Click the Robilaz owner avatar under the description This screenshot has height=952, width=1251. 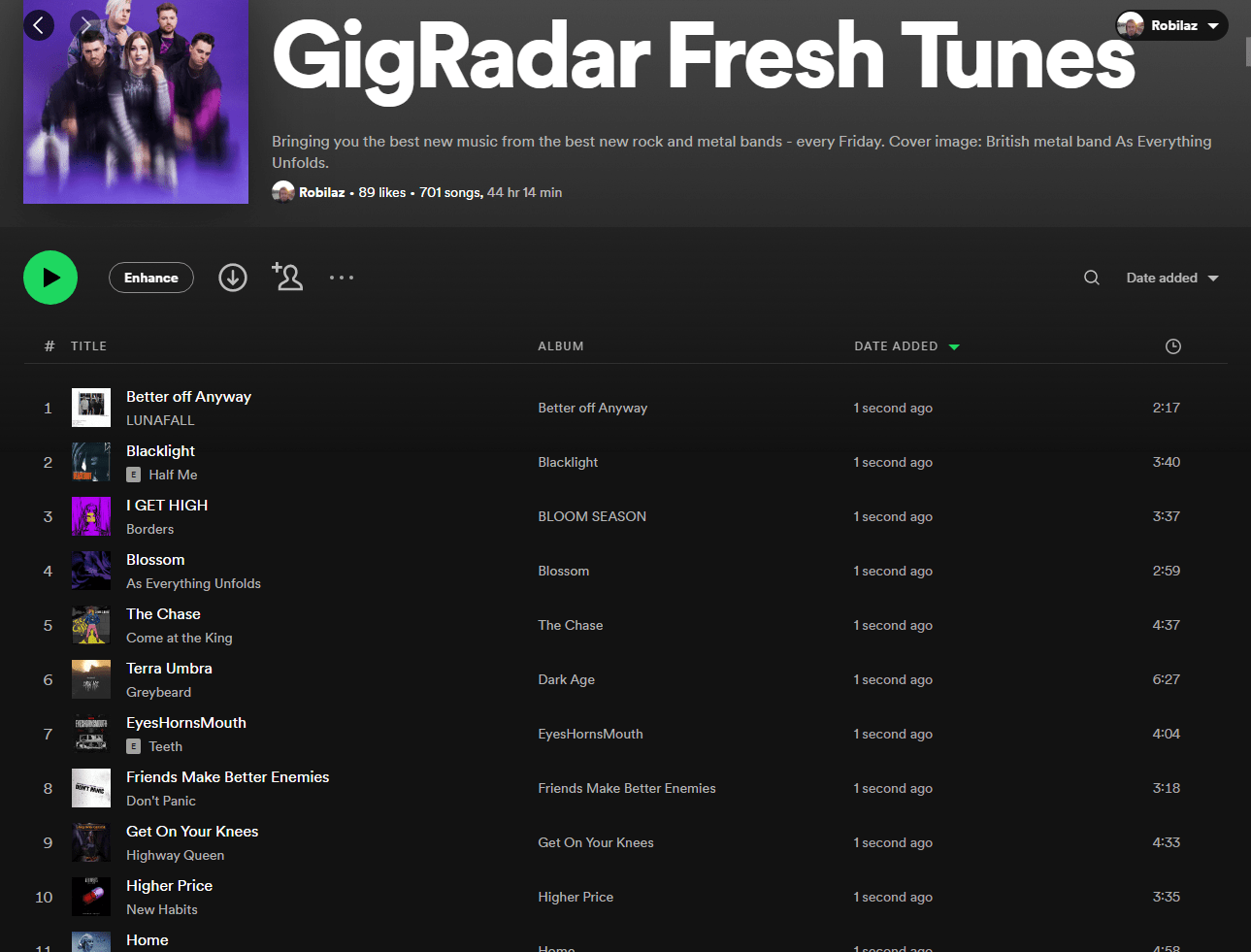pyautogui.click(x=283, y=192)
